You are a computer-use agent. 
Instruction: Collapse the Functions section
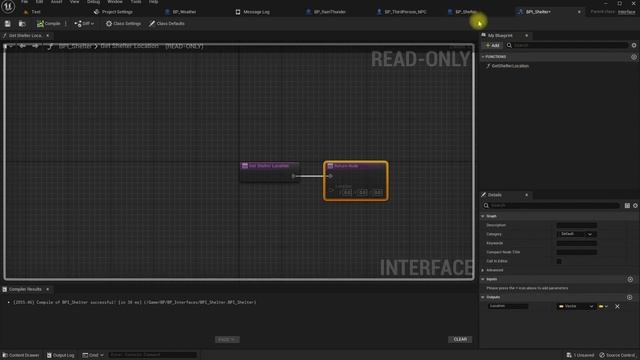click(x=483, y=57)
